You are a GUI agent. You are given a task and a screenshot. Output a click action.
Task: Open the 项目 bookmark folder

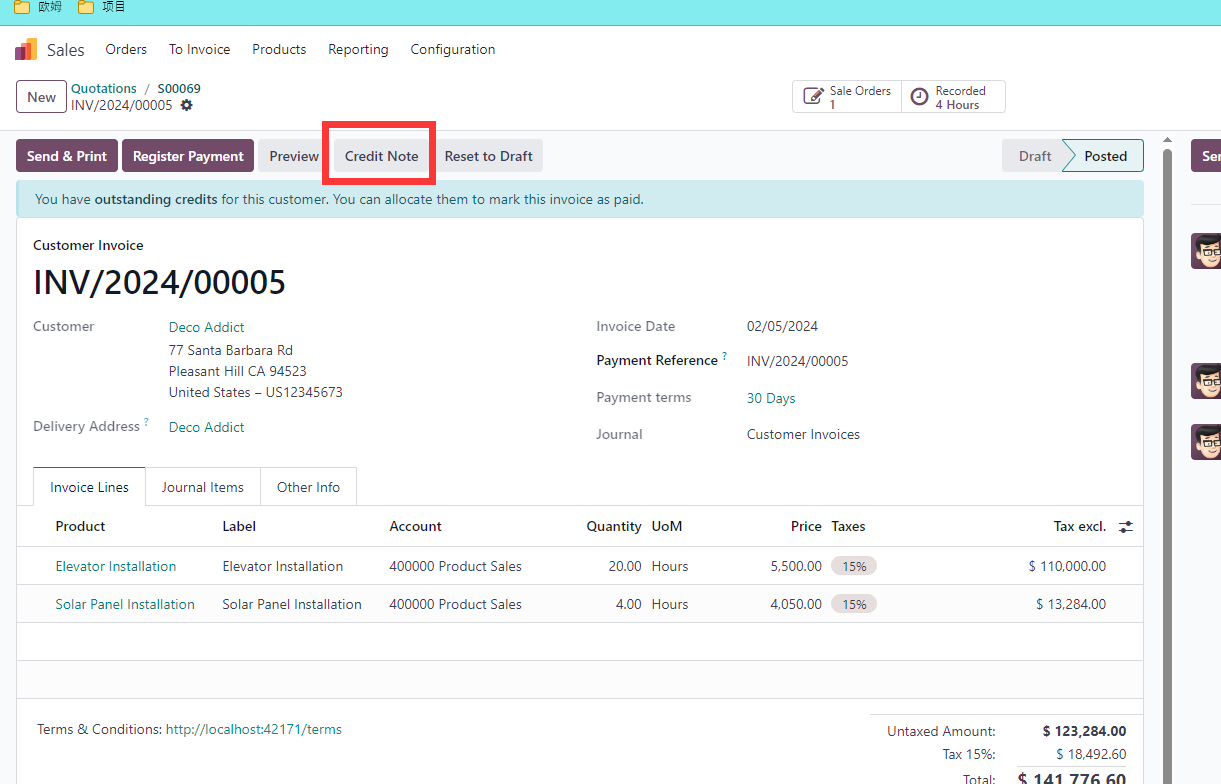coord(102,7)
